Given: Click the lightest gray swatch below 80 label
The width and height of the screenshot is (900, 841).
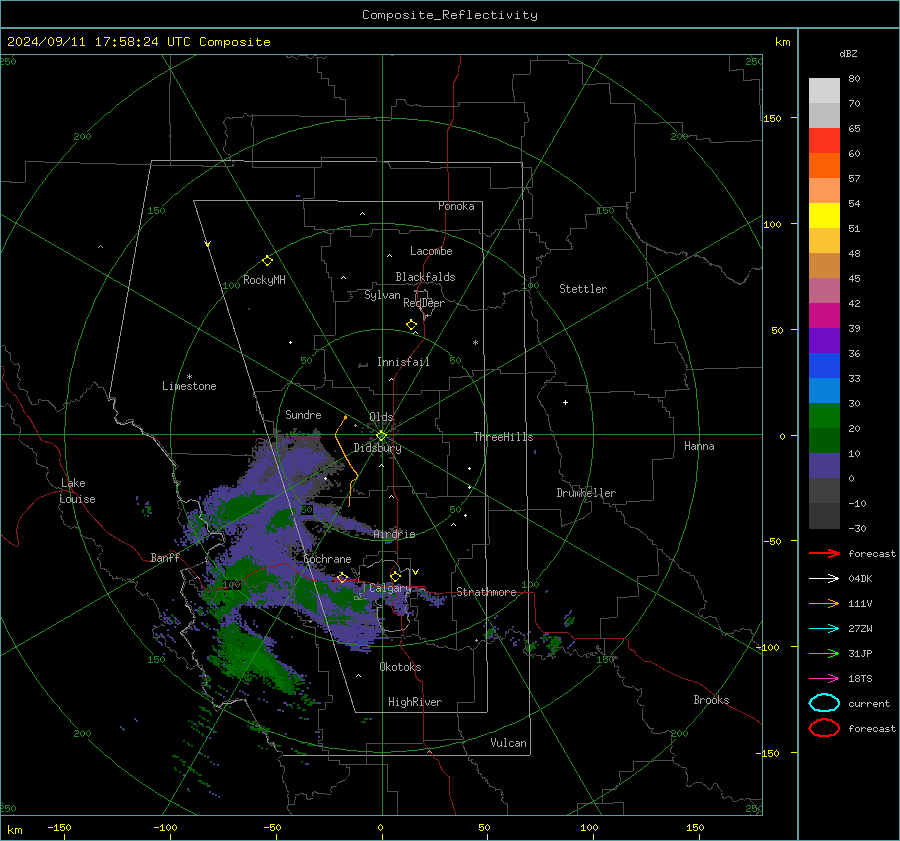Looking at the screenshot, I should point(824,90).
